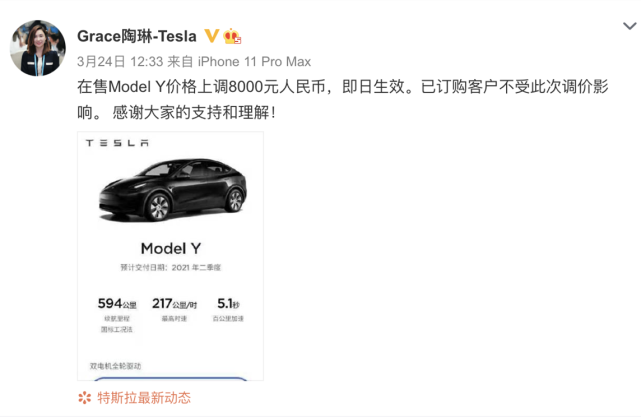Screen dimensions: 641x417
Task: Click the iPhone 11 Pro Max source
Action: (254, 62)
